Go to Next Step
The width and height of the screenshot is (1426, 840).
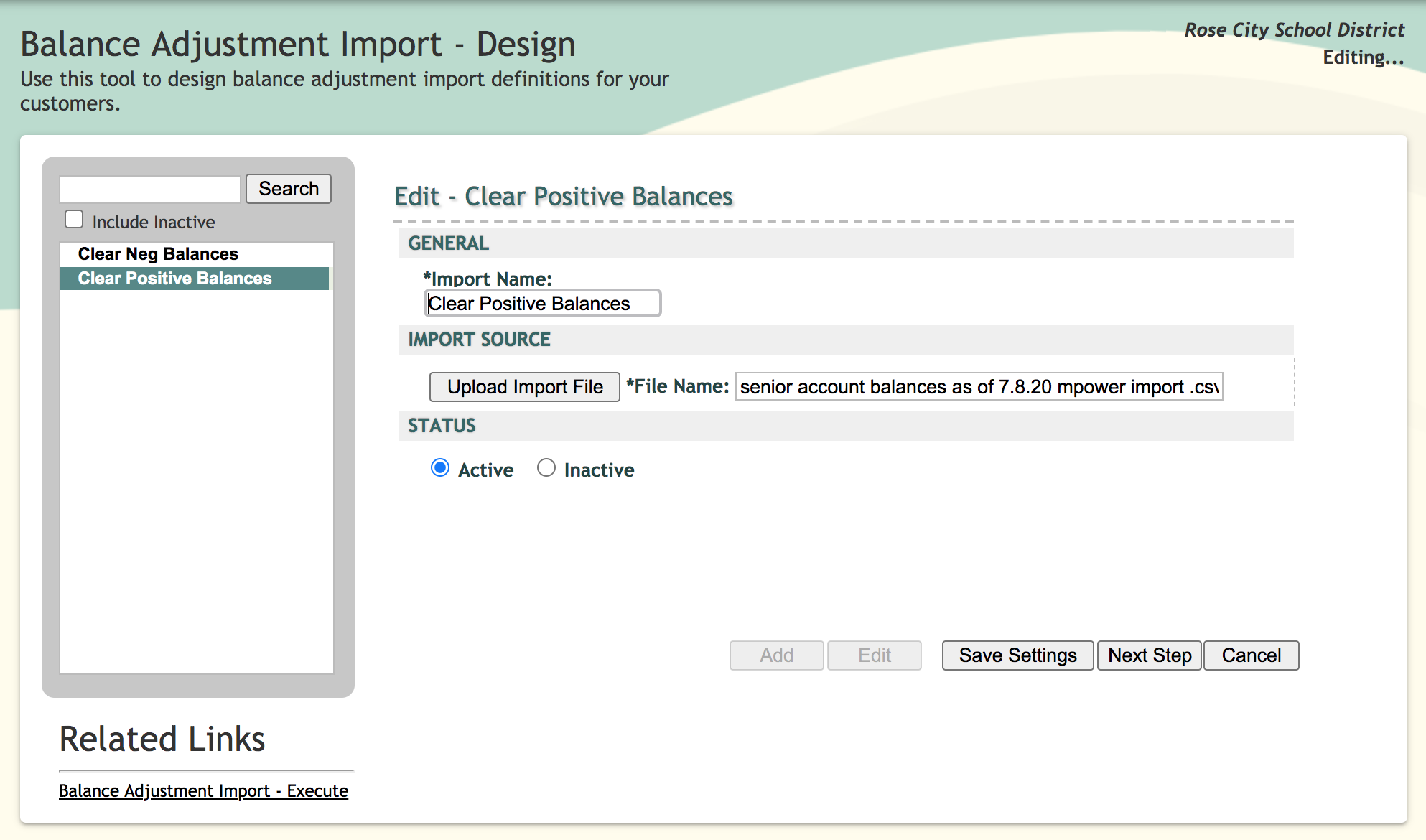coord(1149,655)
